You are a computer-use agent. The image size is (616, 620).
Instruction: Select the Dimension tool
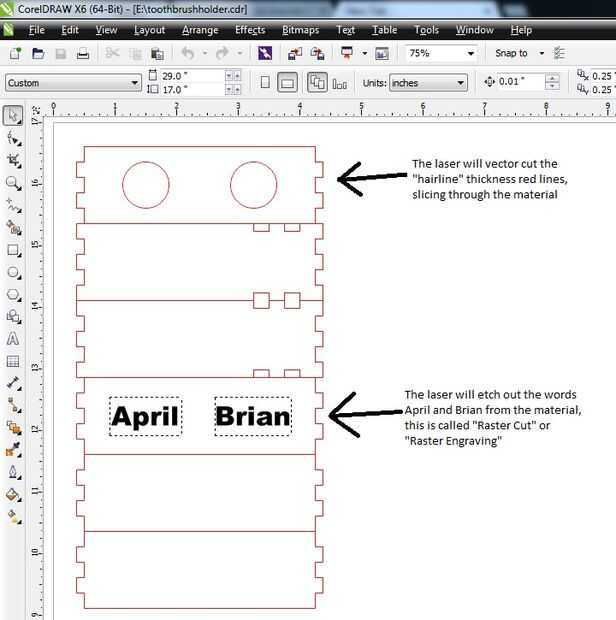[13, 383]
